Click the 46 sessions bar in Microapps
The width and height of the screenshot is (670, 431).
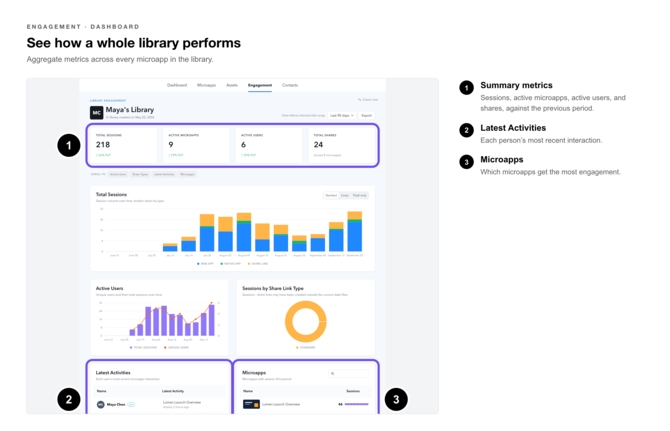coord(356,404)
